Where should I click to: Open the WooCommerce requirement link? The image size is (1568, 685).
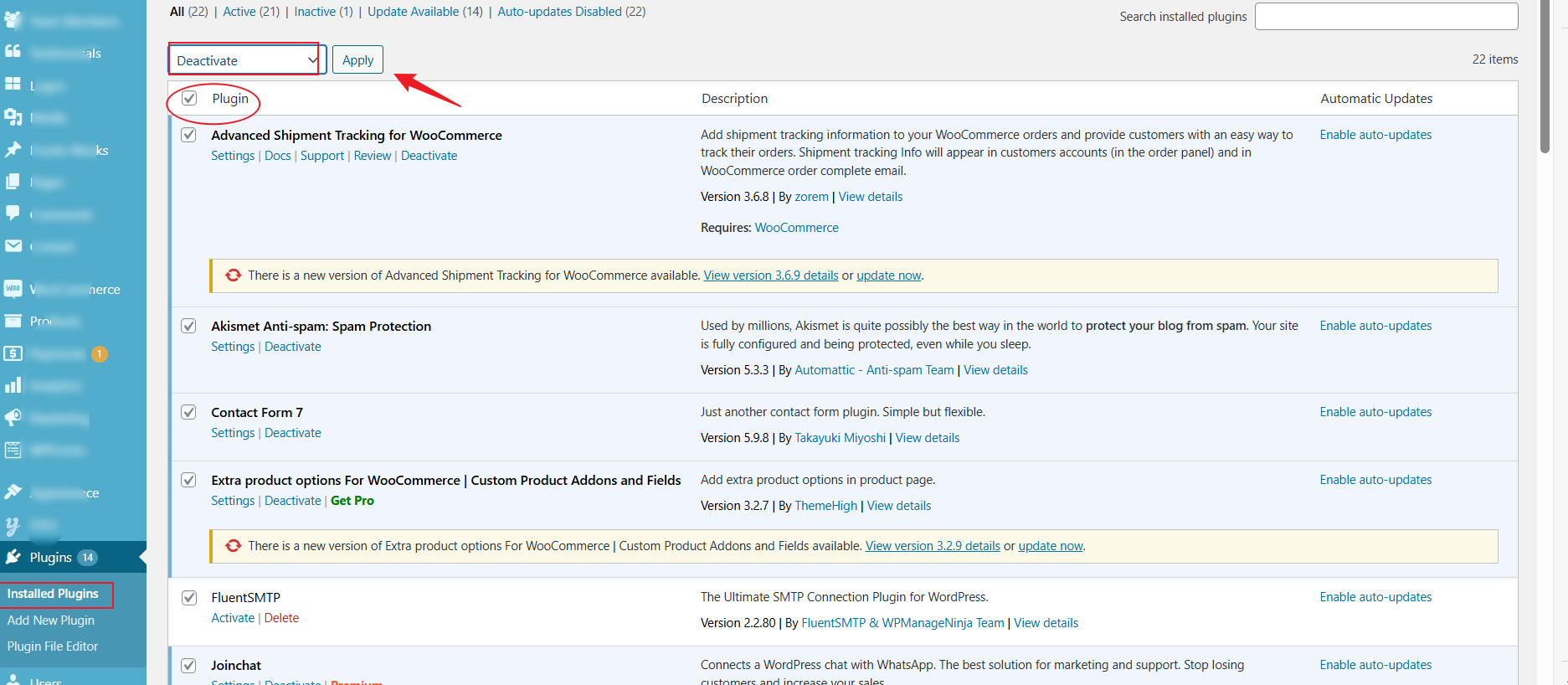(796, 228)
